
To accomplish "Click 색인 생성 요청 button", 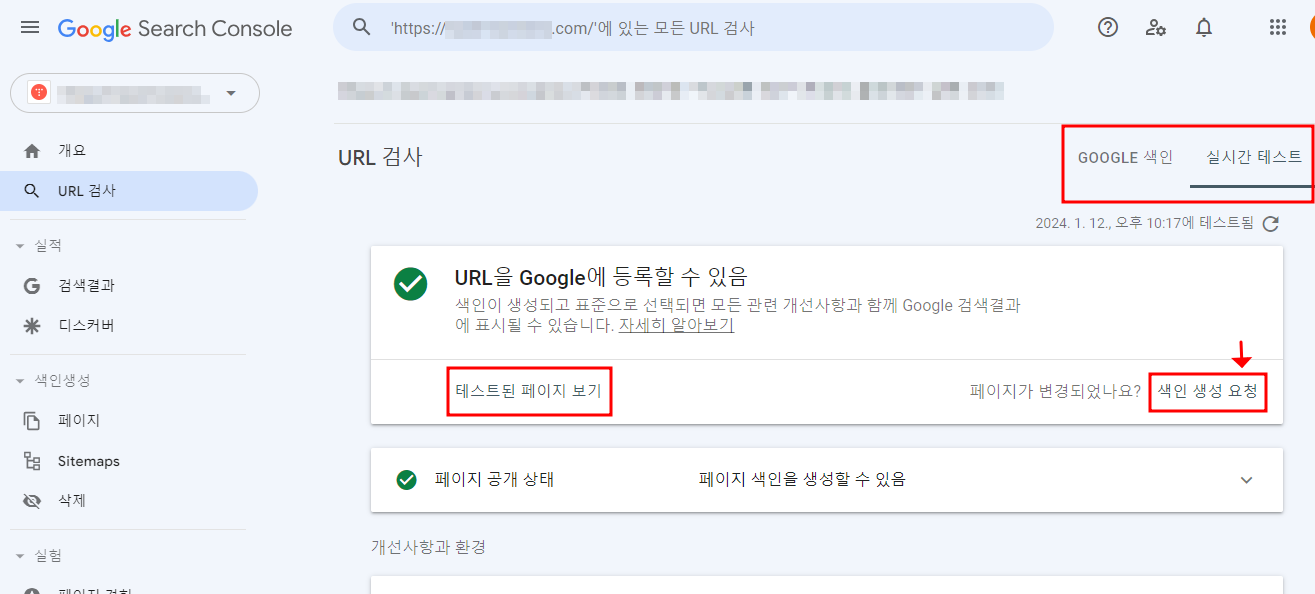I will point(1207,391).
